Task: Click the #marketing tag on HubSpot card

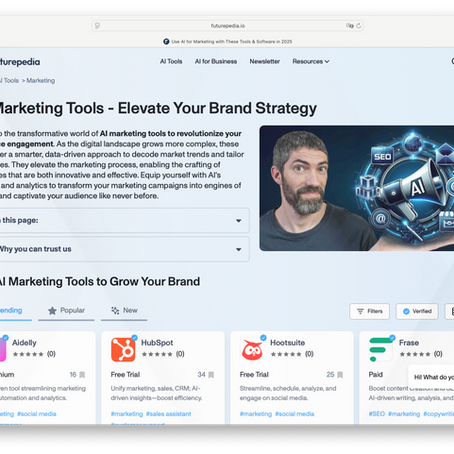Action: (127, 414)
